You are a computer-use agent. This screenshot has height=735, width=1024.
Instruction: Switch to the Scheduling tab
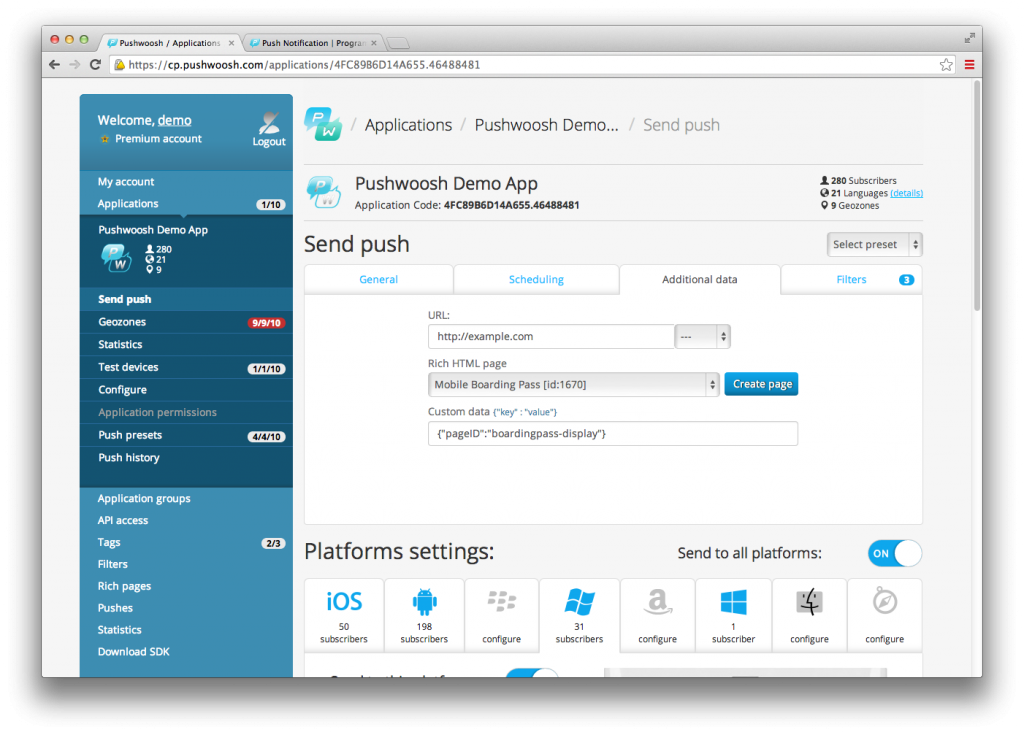tap(536, 280)
